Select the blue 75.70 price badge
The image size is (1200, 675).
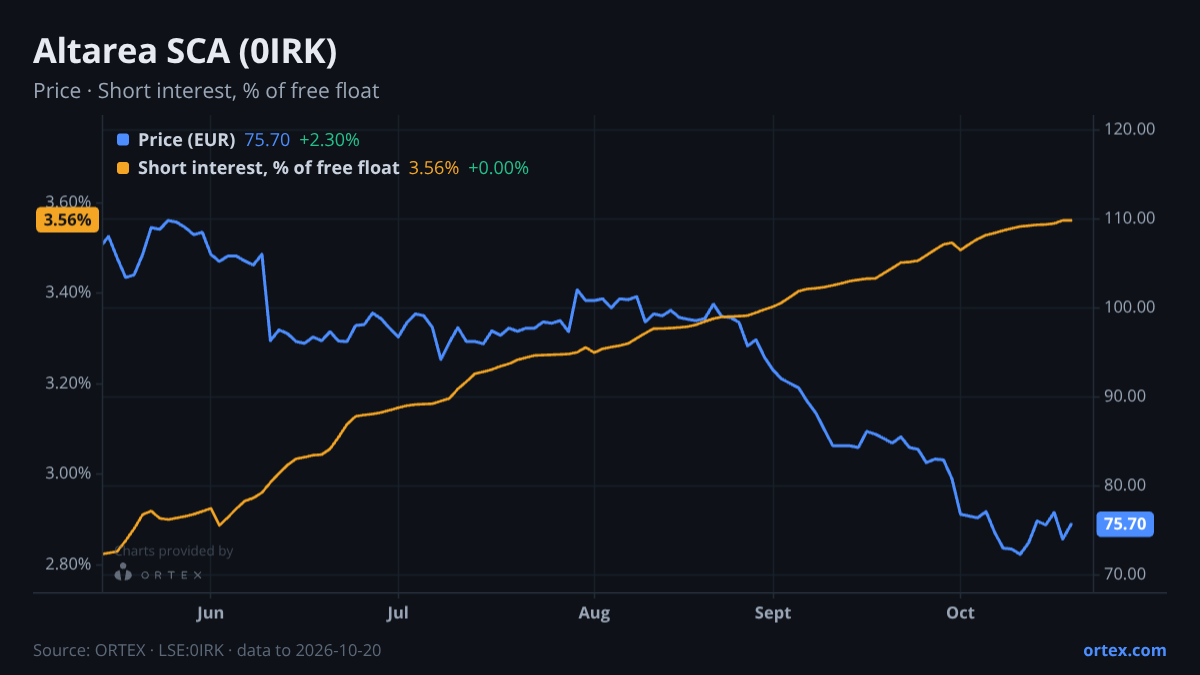[1127, 524]
